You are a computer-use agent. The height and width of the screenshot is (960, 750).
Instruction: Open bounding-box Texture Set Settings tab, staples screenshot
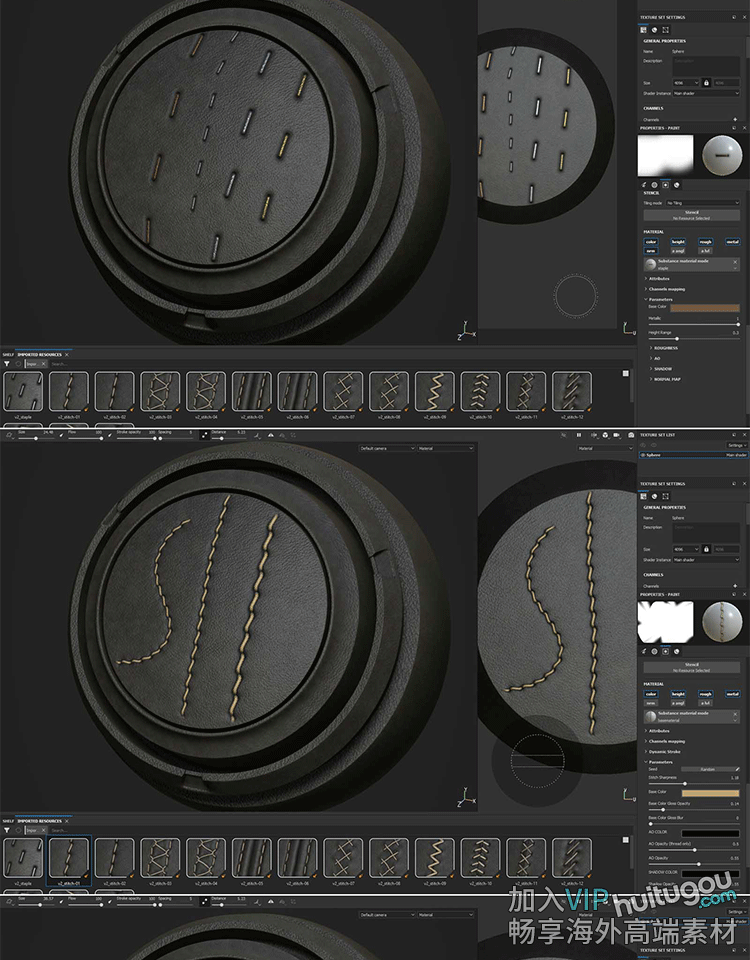tap(666, 29)
